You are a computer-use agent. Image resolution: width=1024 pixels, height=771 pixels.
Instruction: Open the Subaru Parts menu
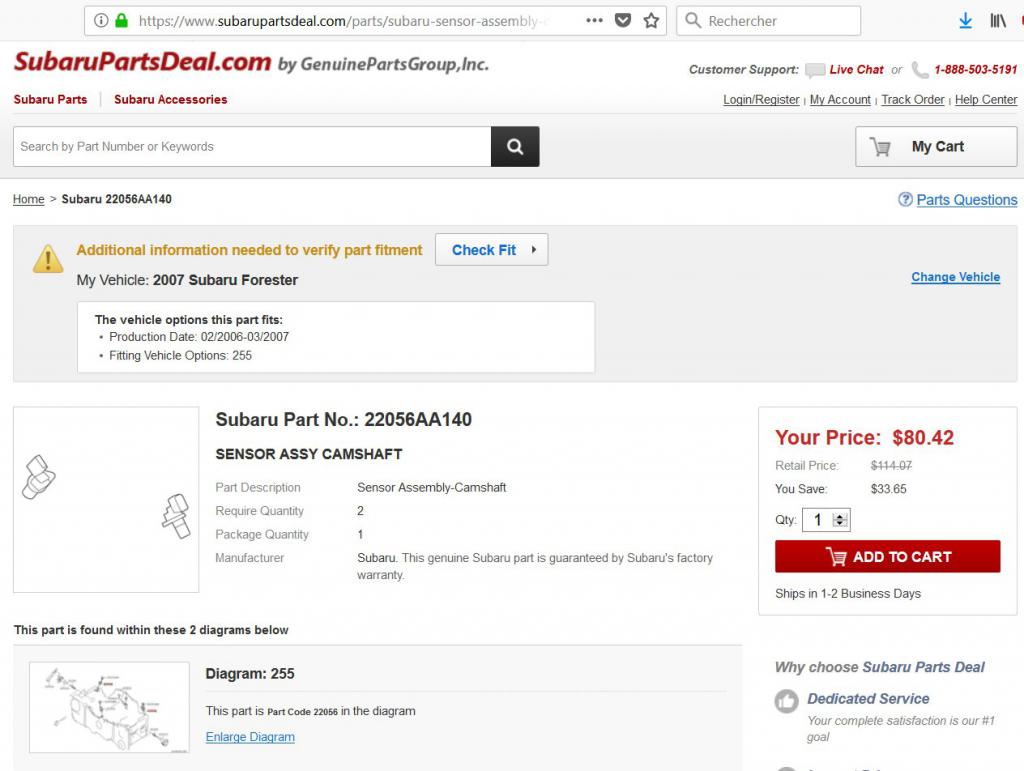point(50,99)
